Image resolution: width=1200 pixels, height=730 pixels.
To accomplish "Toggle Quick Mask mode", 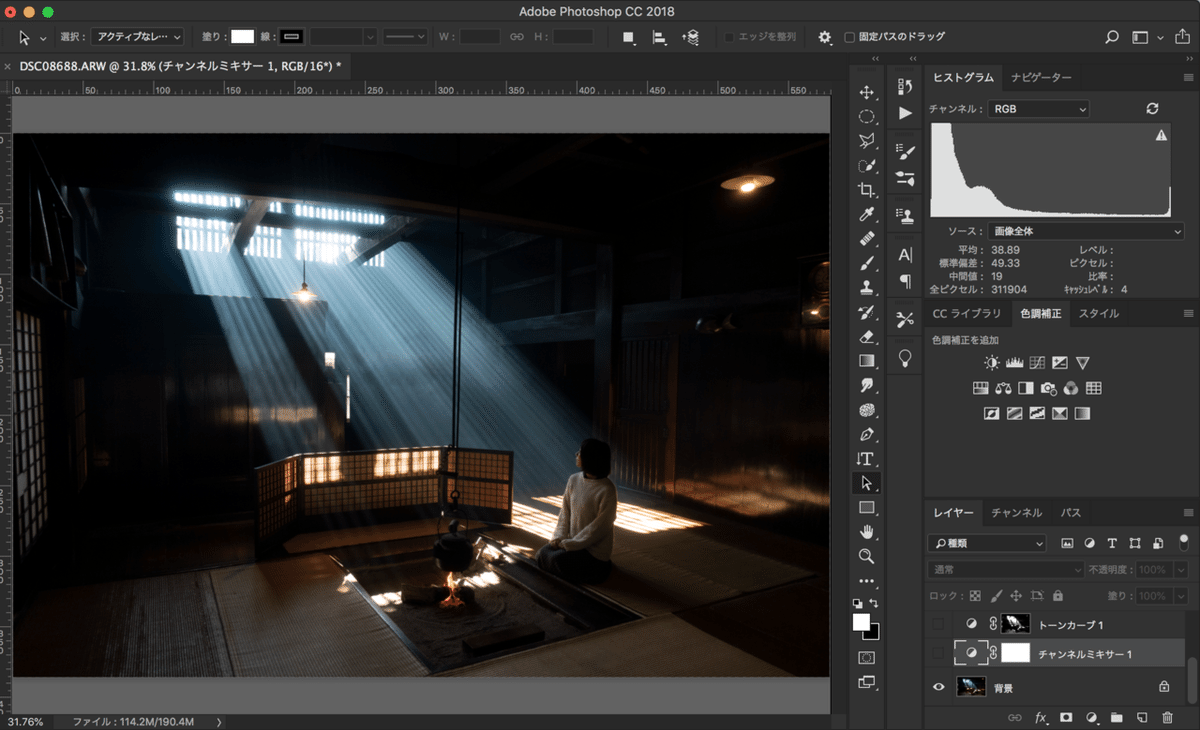I will tap(866, 658).
